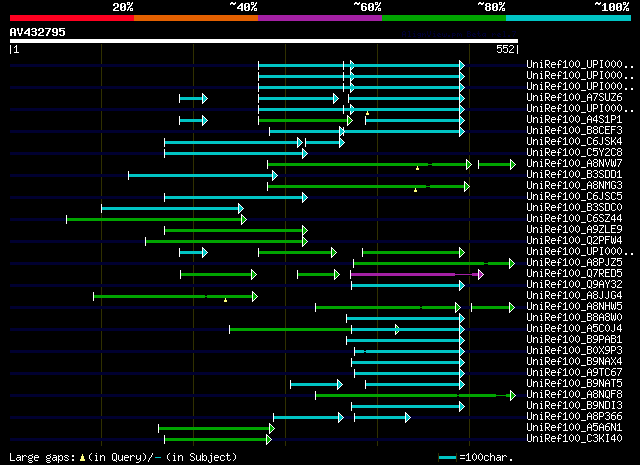This screenshot has height=465, width=640.
Task: Select the UniRef100_C6SZ44 label
Action: (x=574, y=219)
